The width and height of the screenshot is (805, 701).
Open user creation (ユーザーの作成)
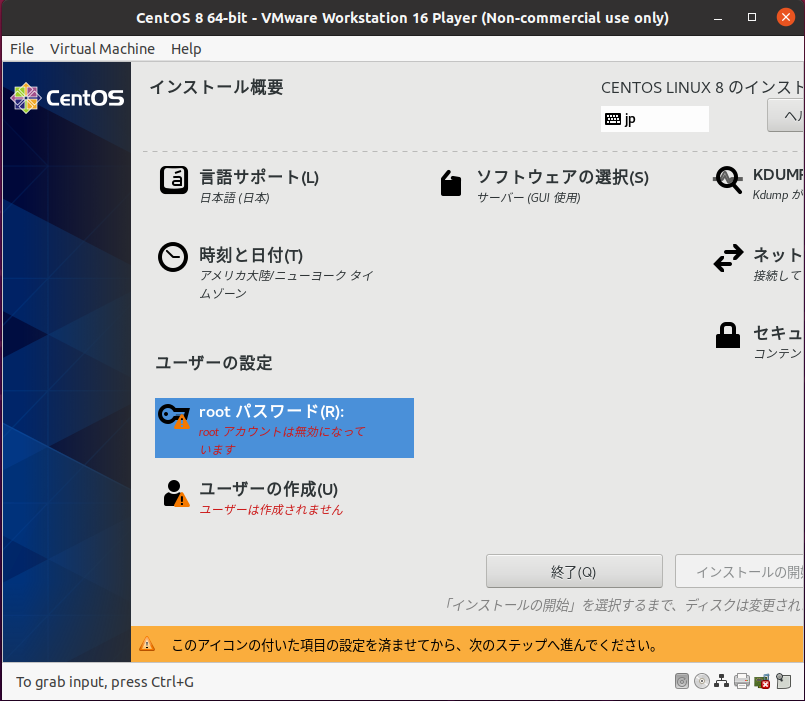[x=267, y=490]
